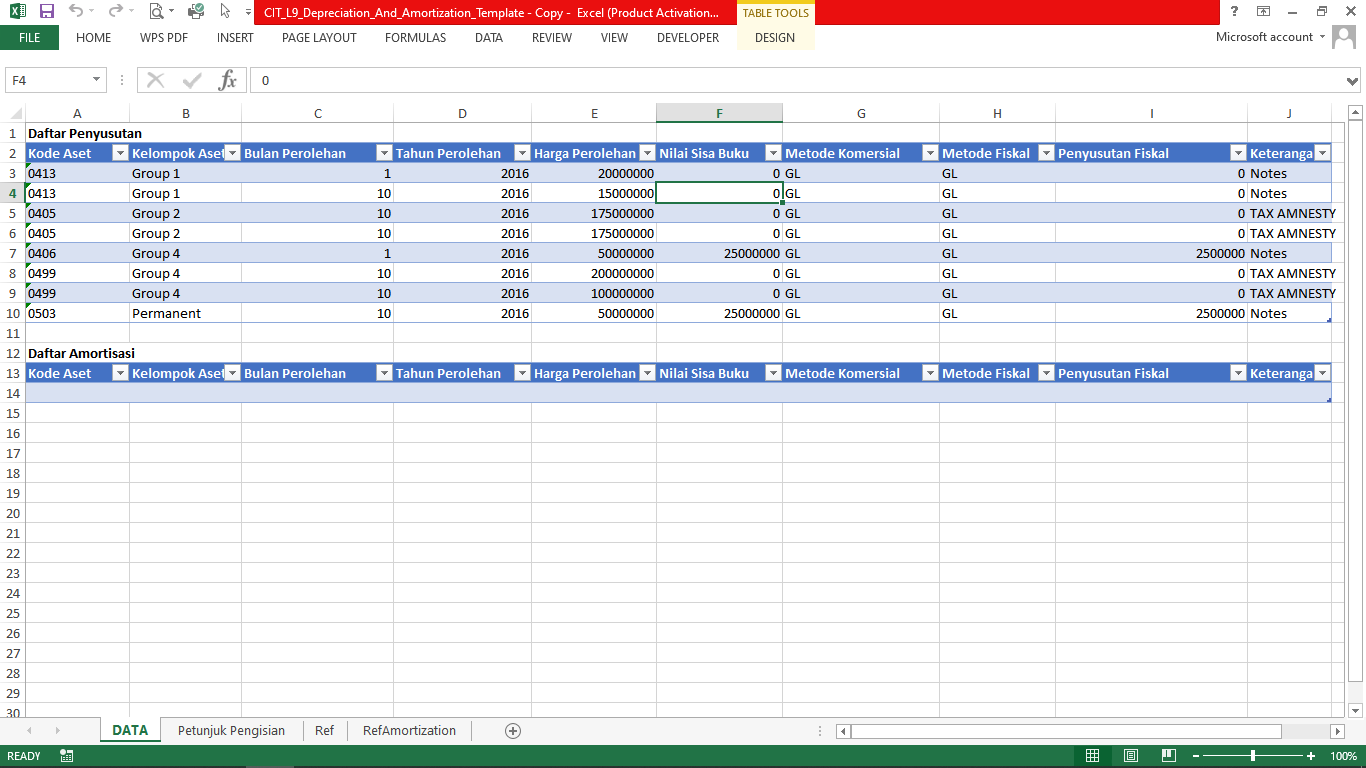The height and width of the screenshot is (768, 1366).
Task: Expand the Name Box dropdown arrow
Action: point(97,80)
